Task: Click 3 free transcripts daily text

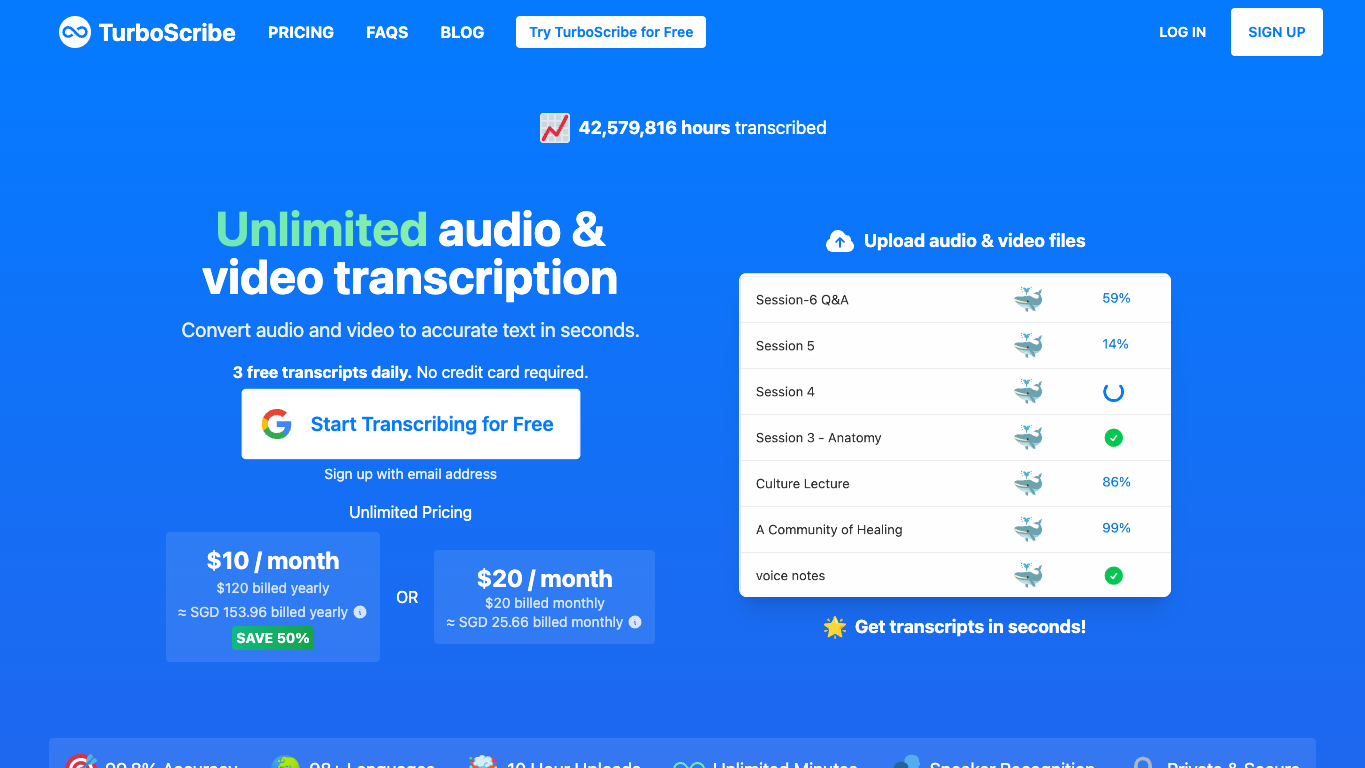Action: (x=322, y=372)
